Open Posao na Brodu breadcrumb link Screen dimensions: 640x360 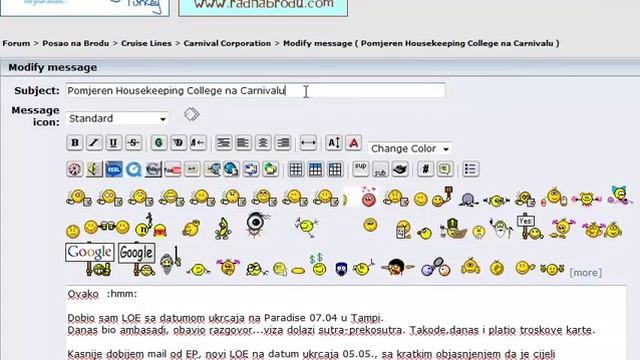(x=76, y=43)
